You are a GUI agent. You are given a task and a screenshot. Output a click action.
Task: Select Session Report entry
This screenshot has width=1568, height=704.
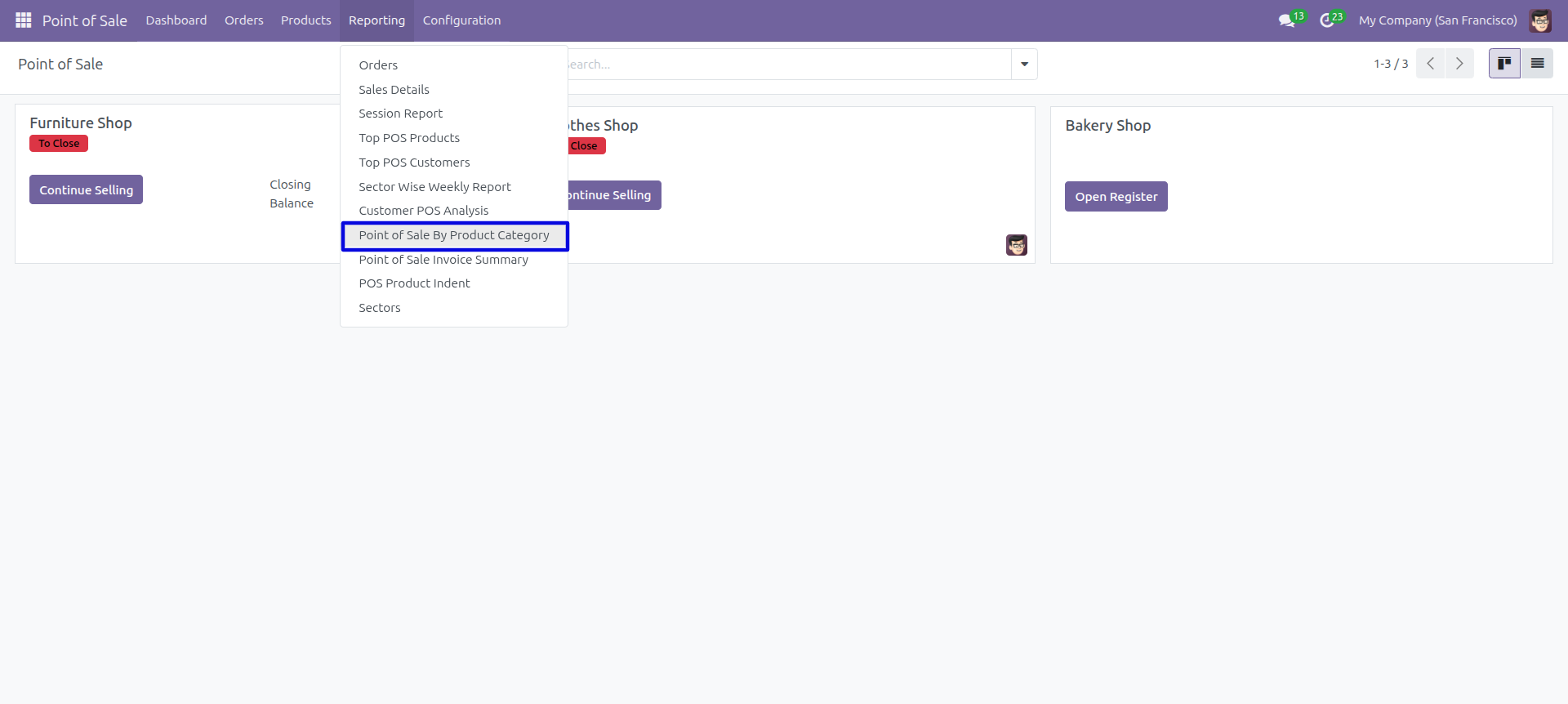click(454, 114)
